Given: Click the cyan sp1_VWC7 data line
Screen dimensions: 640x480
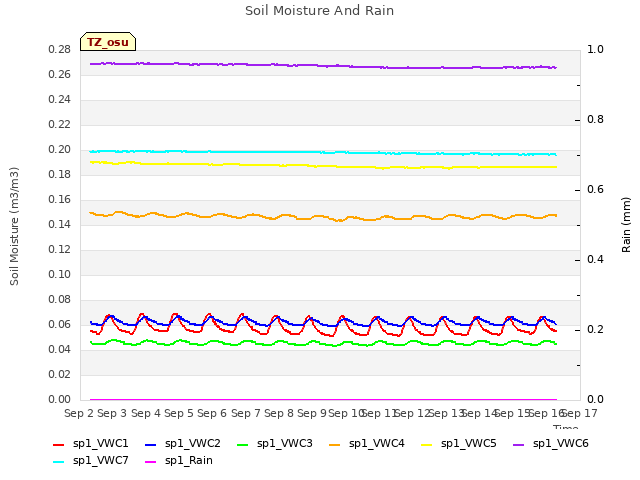Looking at the screenshot, I should 322,152.
